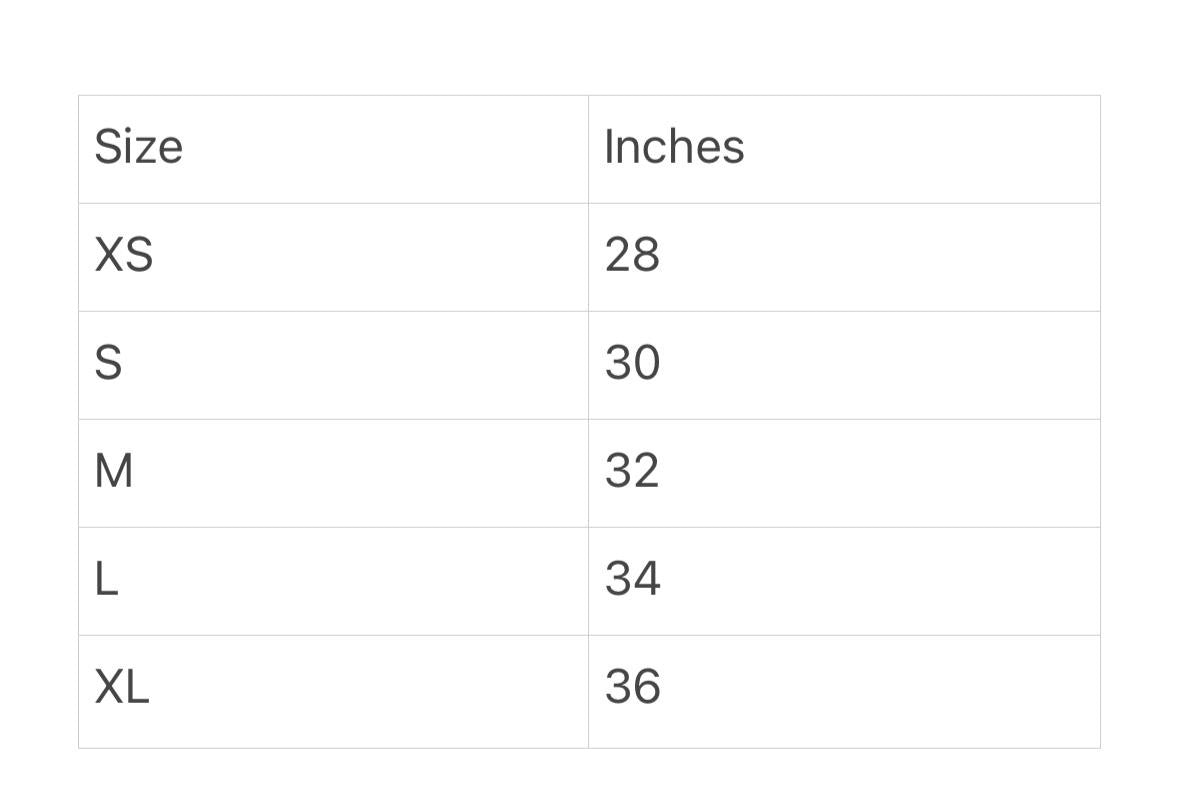Select the cell containing 28
This screenshot has width=1179, height=808.
point(844,257)
